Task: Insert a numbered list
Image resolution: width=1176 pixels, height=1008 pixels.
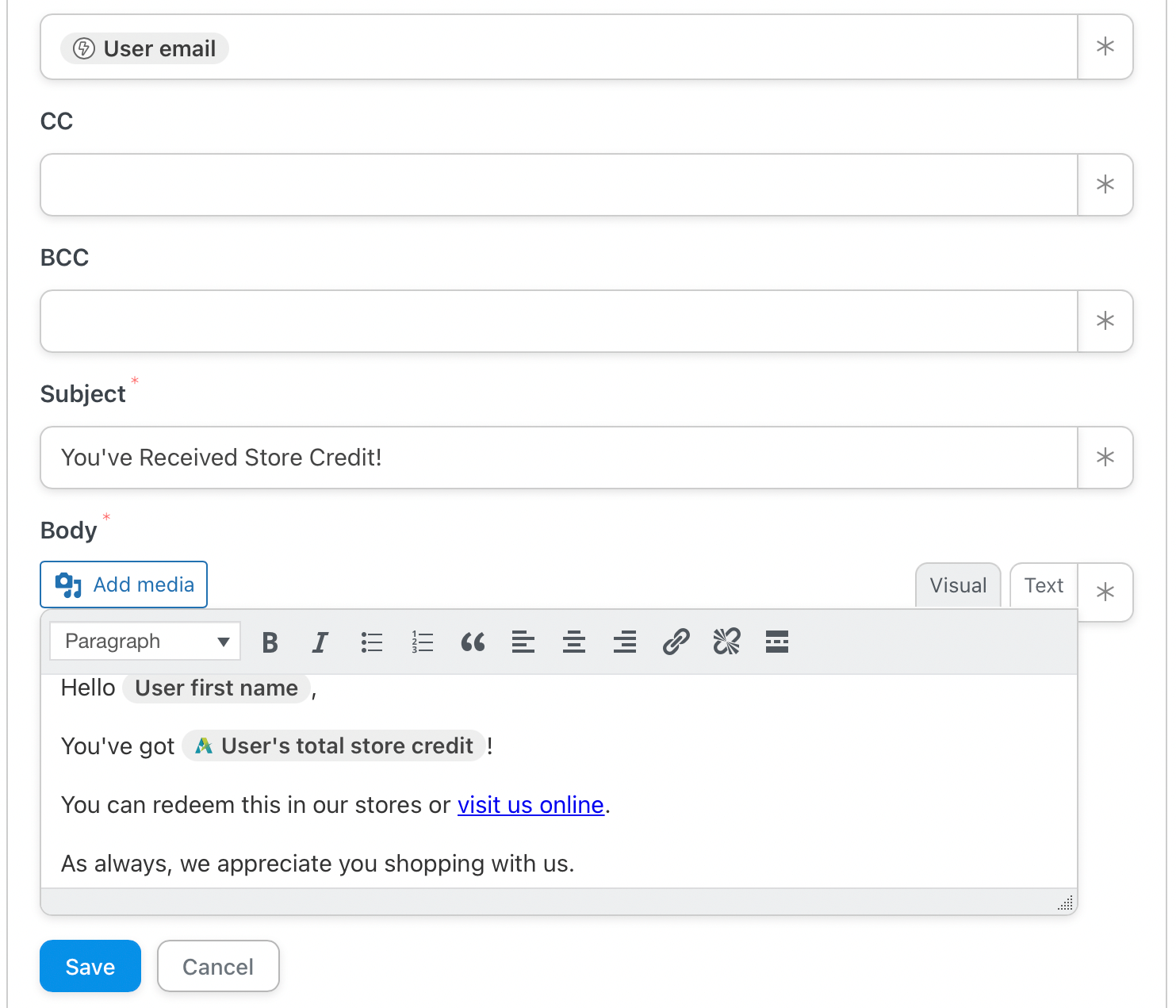Action: pos(422,642)
